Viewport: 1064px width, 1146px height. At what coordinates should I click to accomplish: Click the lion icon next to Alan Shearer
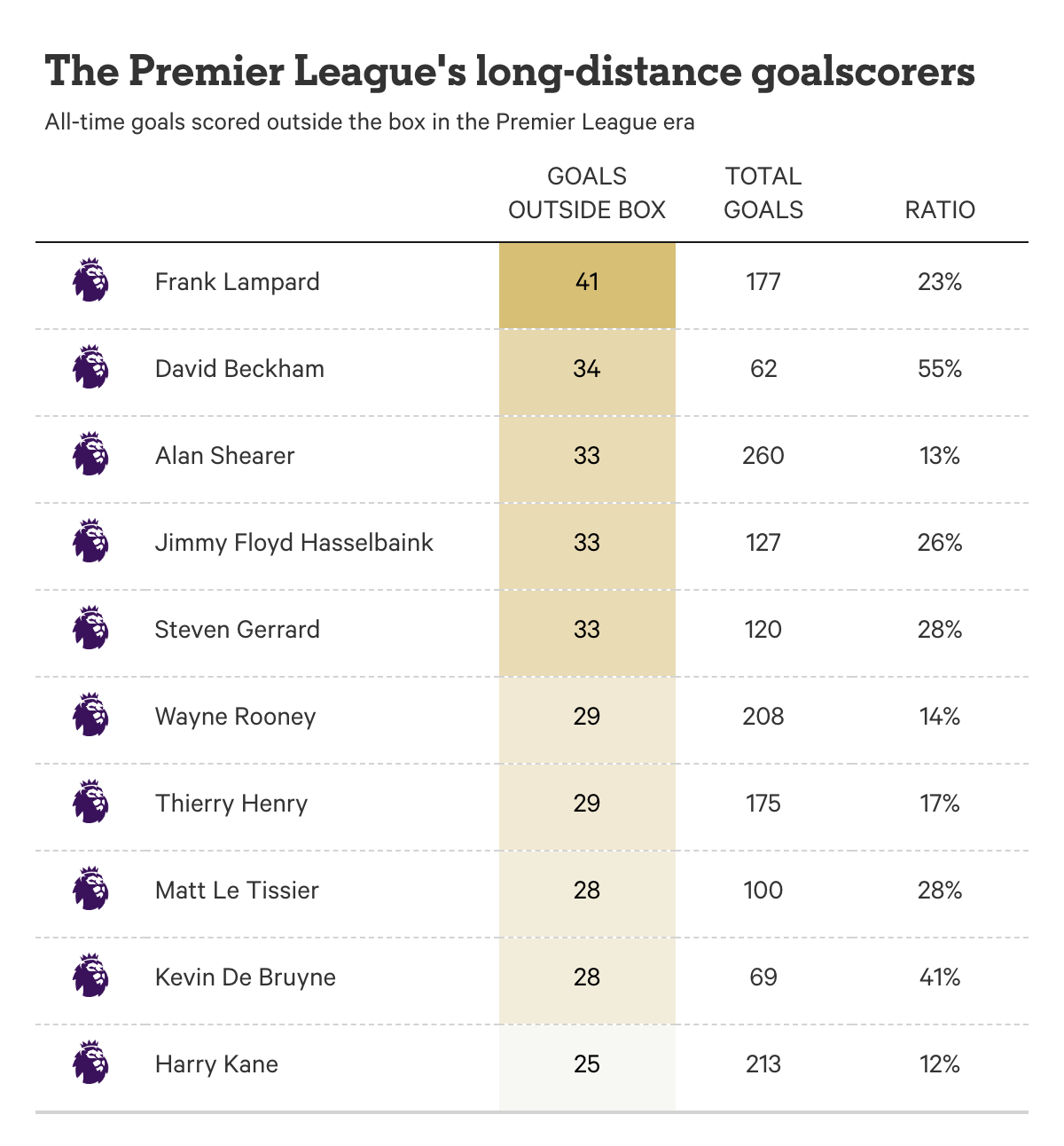[90, 454]
